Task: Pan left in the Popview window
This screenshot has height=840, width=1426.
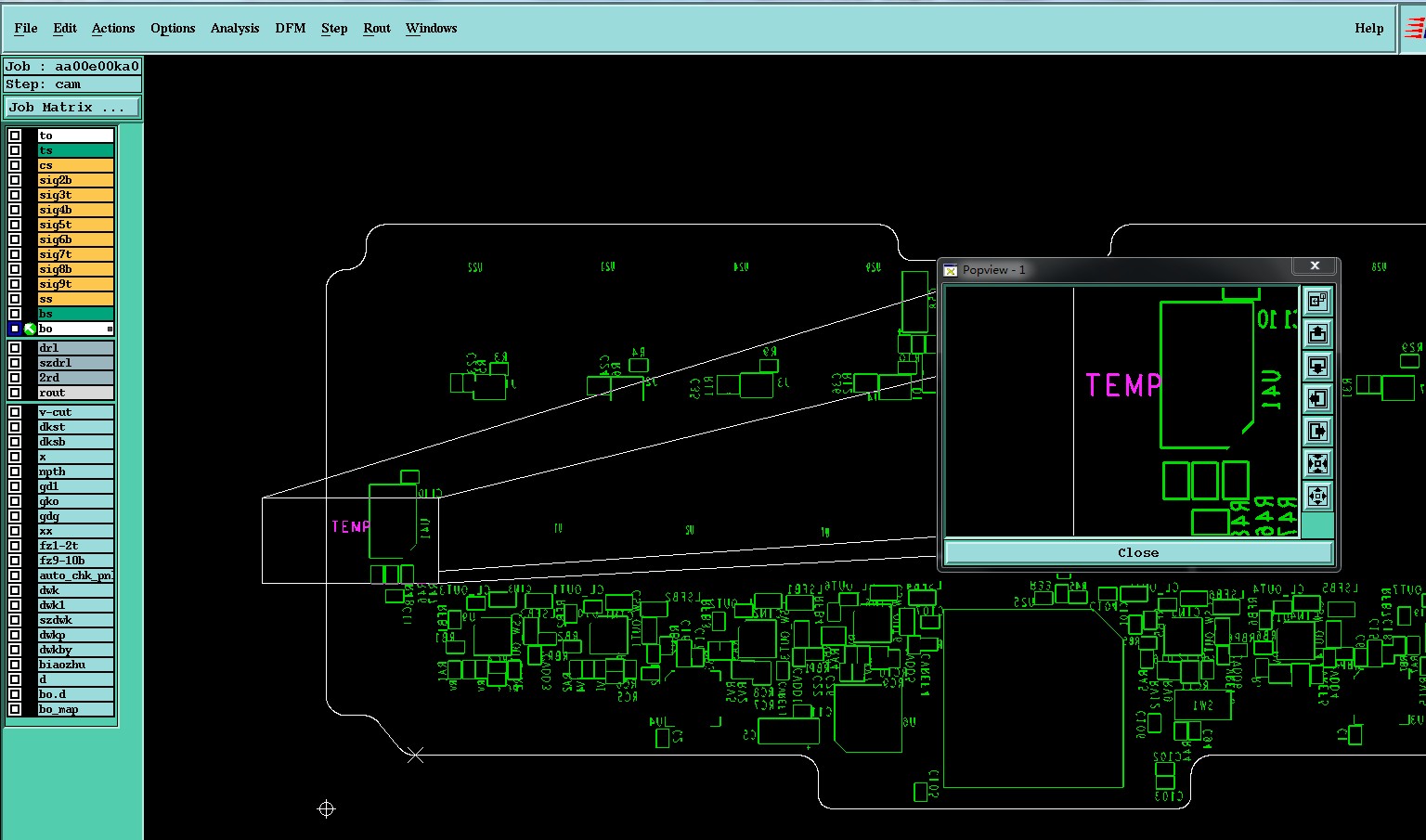Action: tap(1317, 398)
